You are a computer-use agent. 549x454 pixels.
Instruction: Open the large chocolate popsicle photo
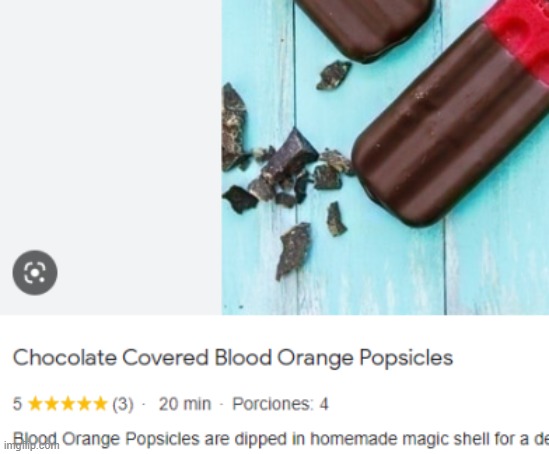(385, 157)
